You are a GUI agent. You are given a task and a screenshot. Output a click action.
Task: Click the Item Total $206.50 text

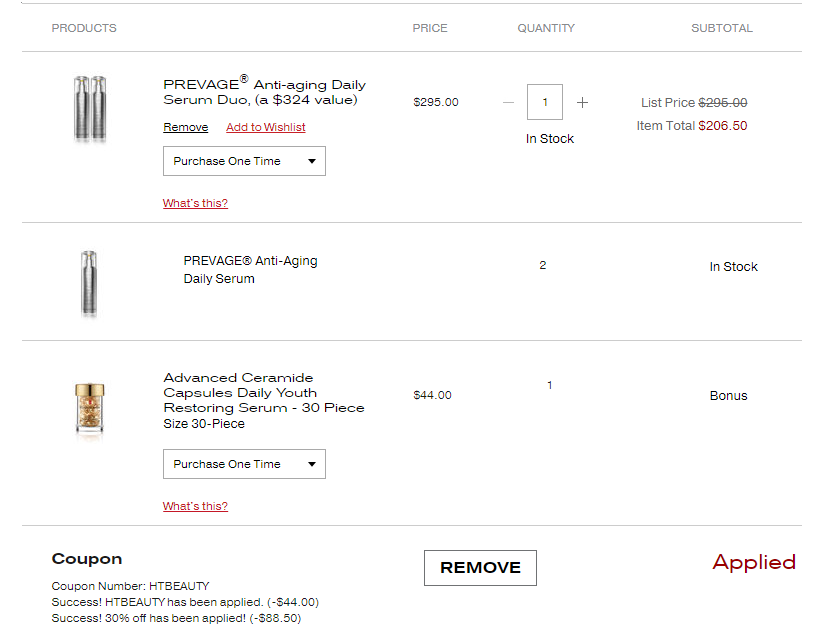pos(692,126)
